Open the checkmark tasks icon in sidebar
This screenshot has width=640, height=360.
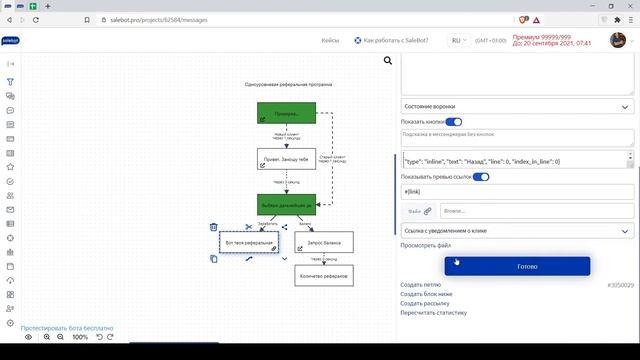coord(11,181)
